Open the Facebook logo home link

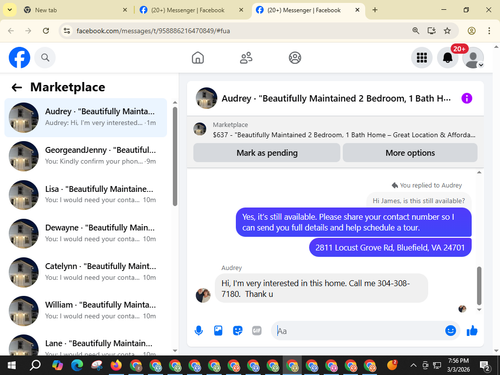(19, 58)
